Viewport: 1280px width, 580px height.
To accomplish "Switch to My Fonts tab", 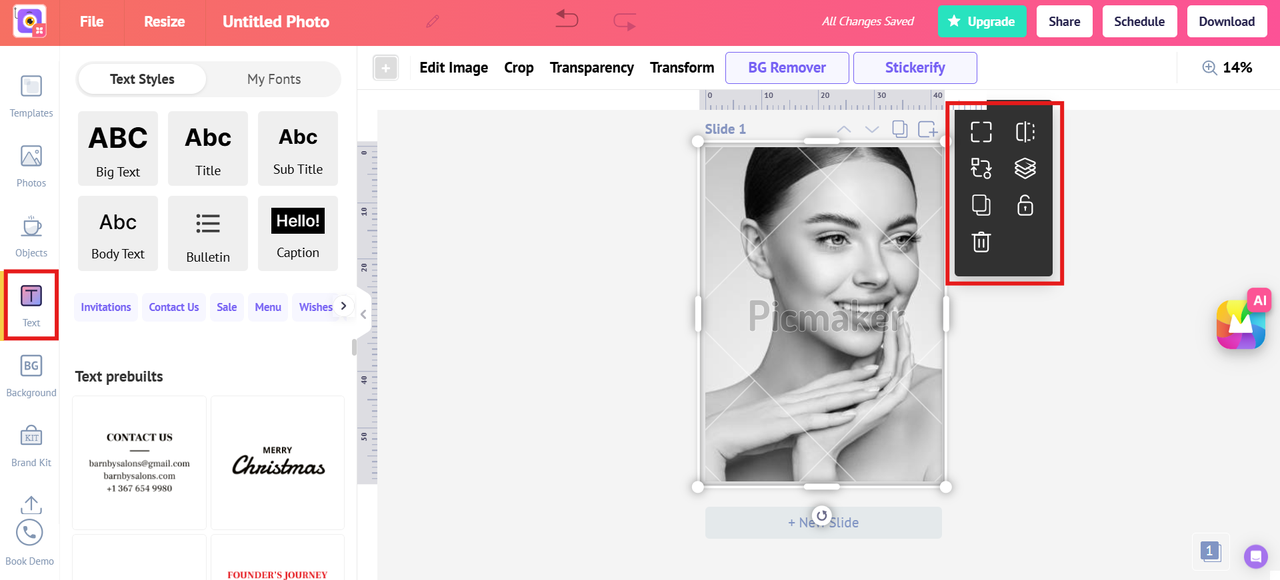I will pos(274,79).
